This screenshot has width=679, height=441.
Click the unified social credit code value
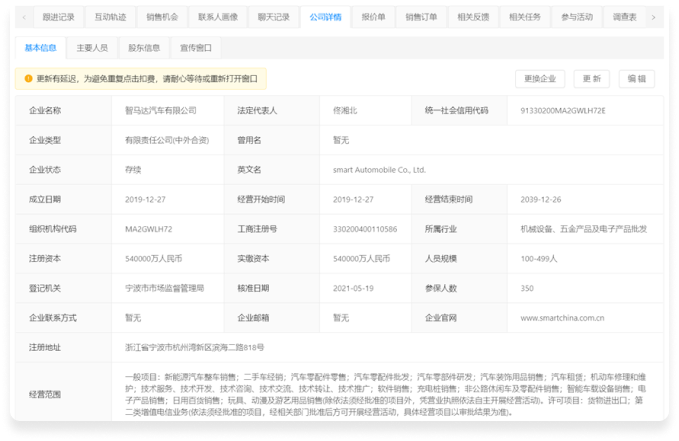[563, 110]
